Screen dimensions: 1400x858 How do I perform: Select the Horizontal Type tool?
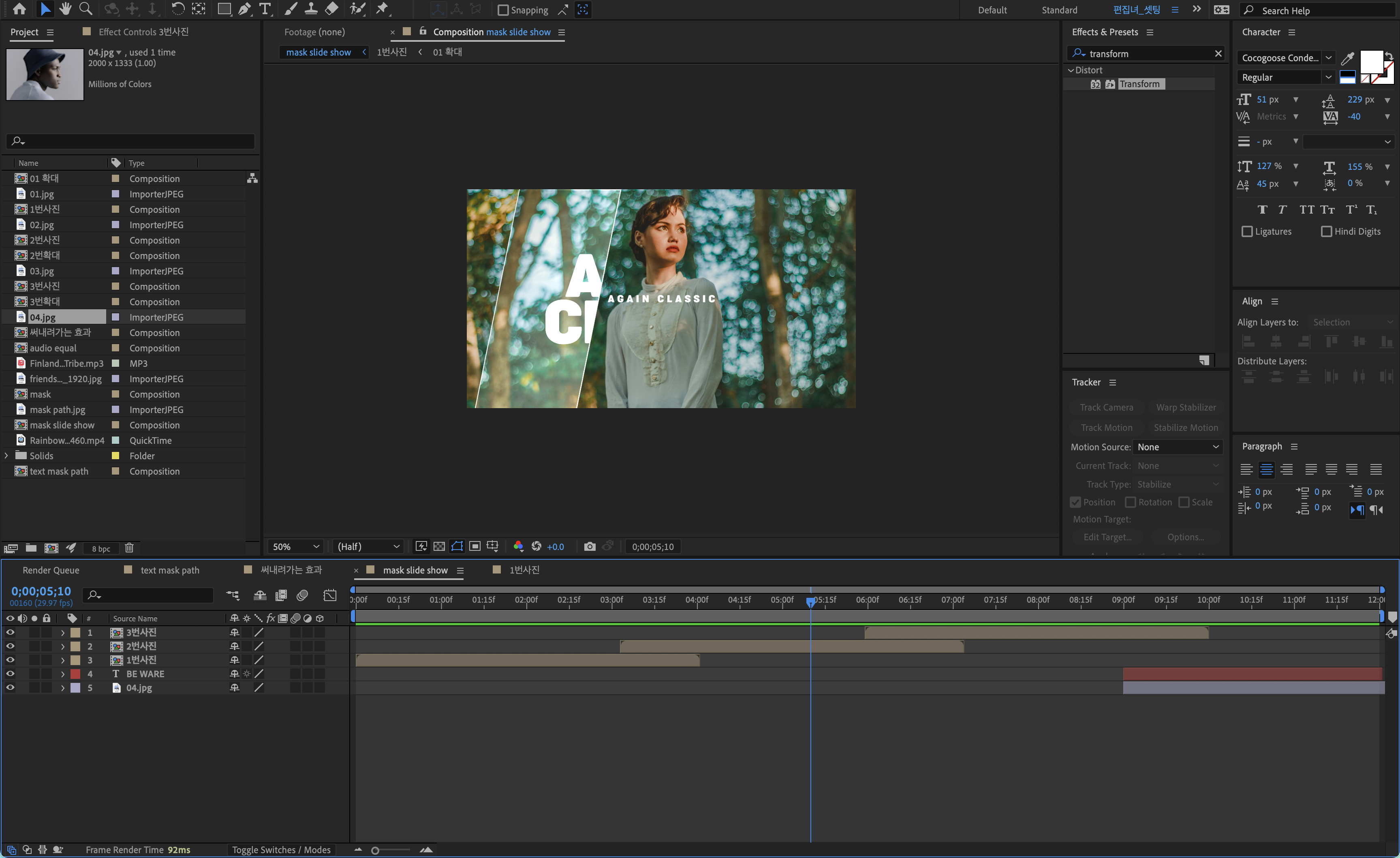point(265,9)
